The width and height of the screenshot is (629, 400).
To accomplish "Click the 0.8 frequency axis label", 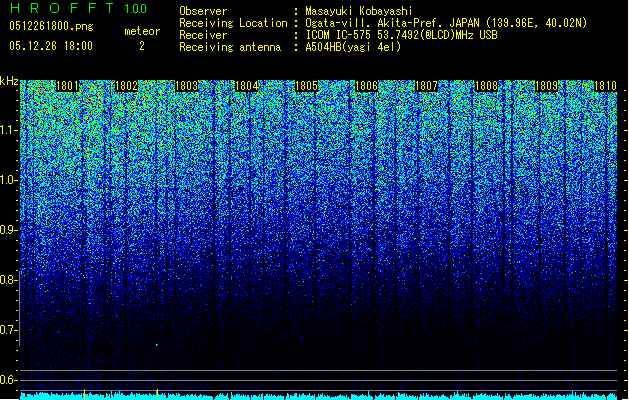I will tap(8, 280).
